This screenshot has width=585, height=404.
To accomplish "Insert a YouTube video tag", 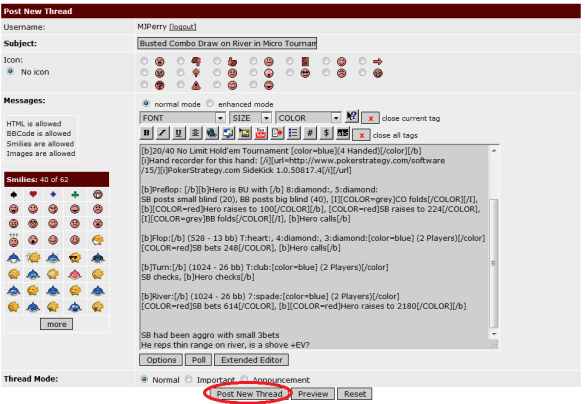I will click(261, 133).
